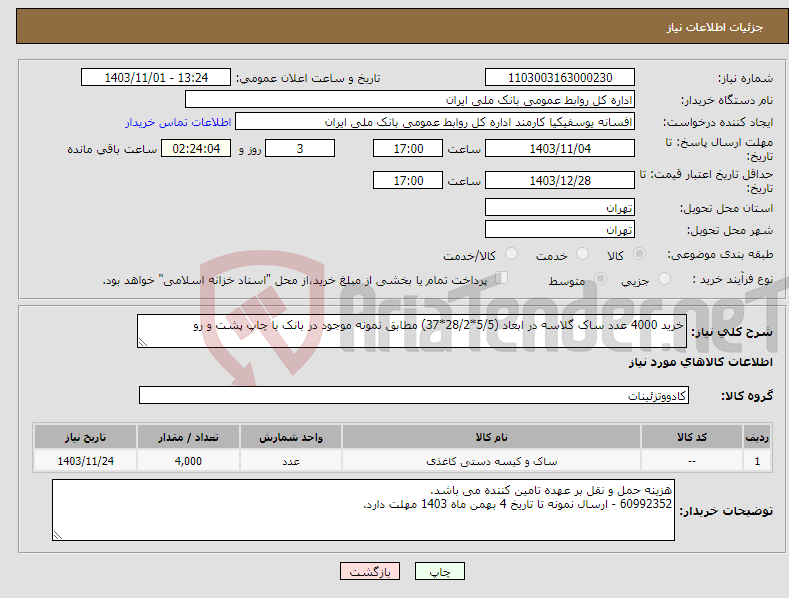789x598 pixels.
Task: Click the unit cell عدد
Action: coord(291,461)
